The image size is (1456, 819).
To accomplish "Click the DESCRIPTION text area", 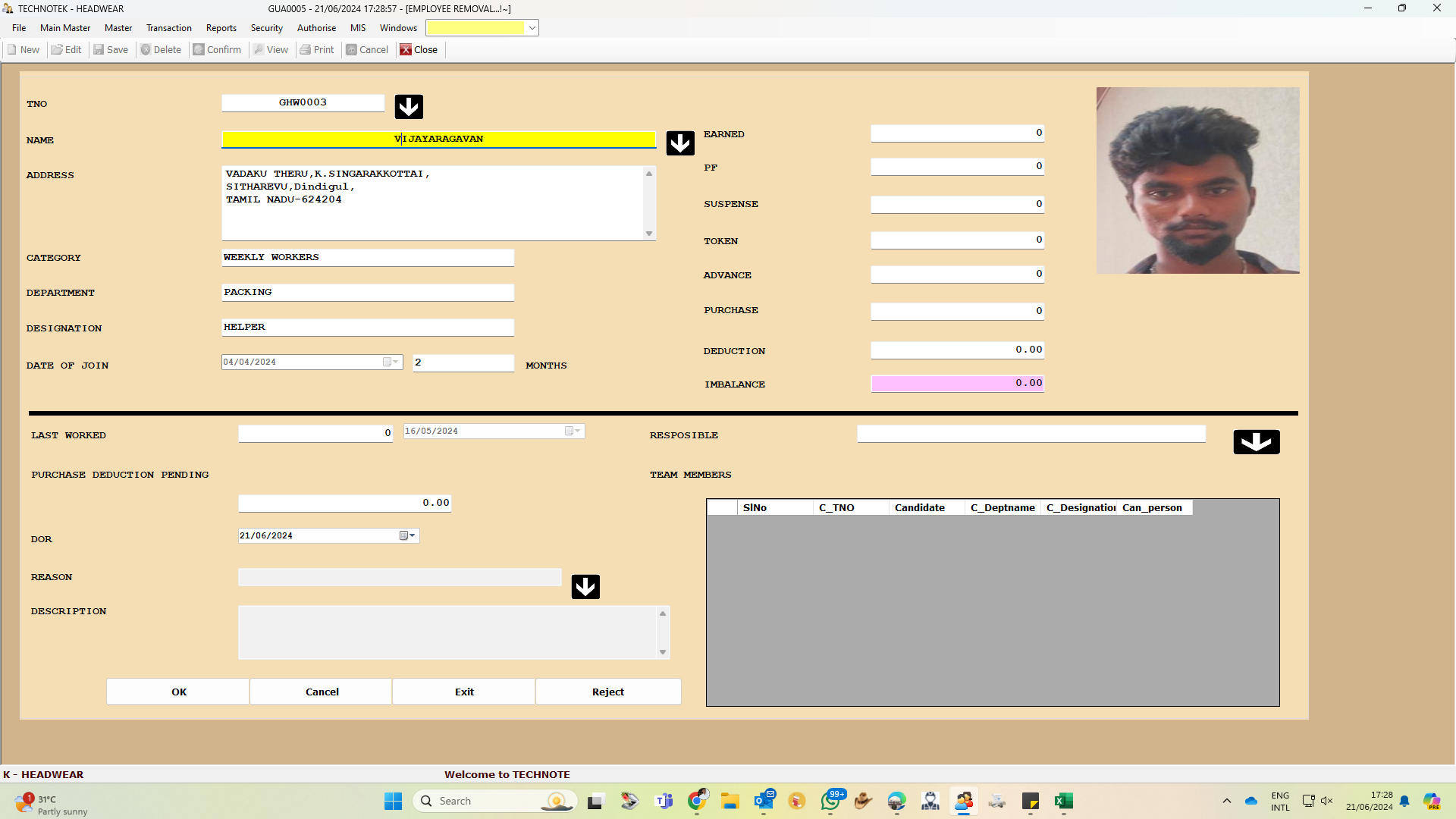I will tap(447, 632).
